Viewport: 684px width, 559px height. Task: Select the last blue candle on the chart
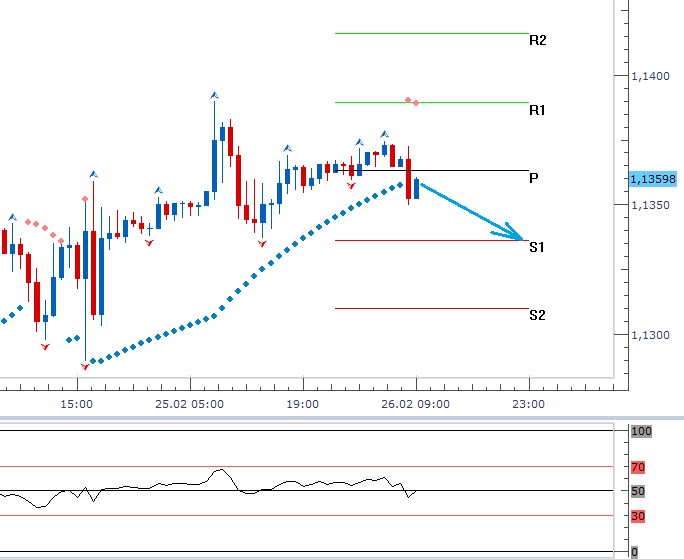[x=417, y=188]
